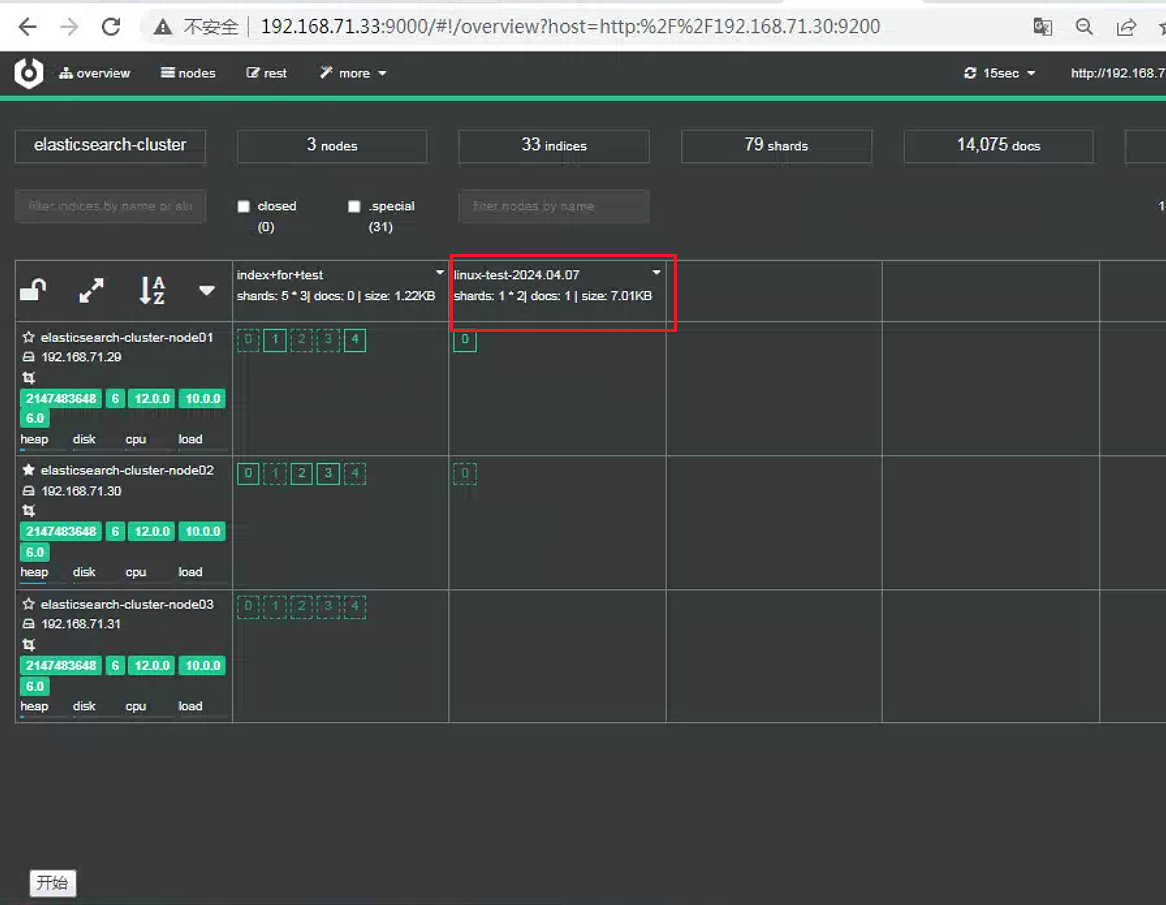The height and width of the screenshot is (905, 1166).
Task: Click the Cerebro logo icon
Action: [28, 73]
